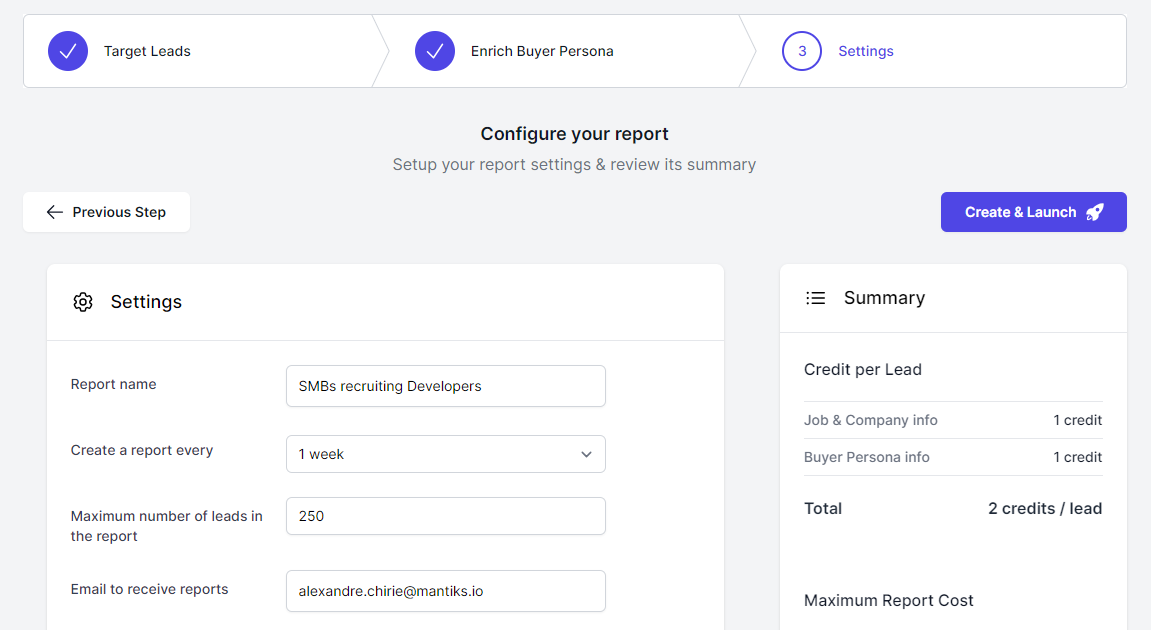This screenshot has width=1151, height=630.
Task: Click the Buyer Persona info credit row
Action: [952, 457]
